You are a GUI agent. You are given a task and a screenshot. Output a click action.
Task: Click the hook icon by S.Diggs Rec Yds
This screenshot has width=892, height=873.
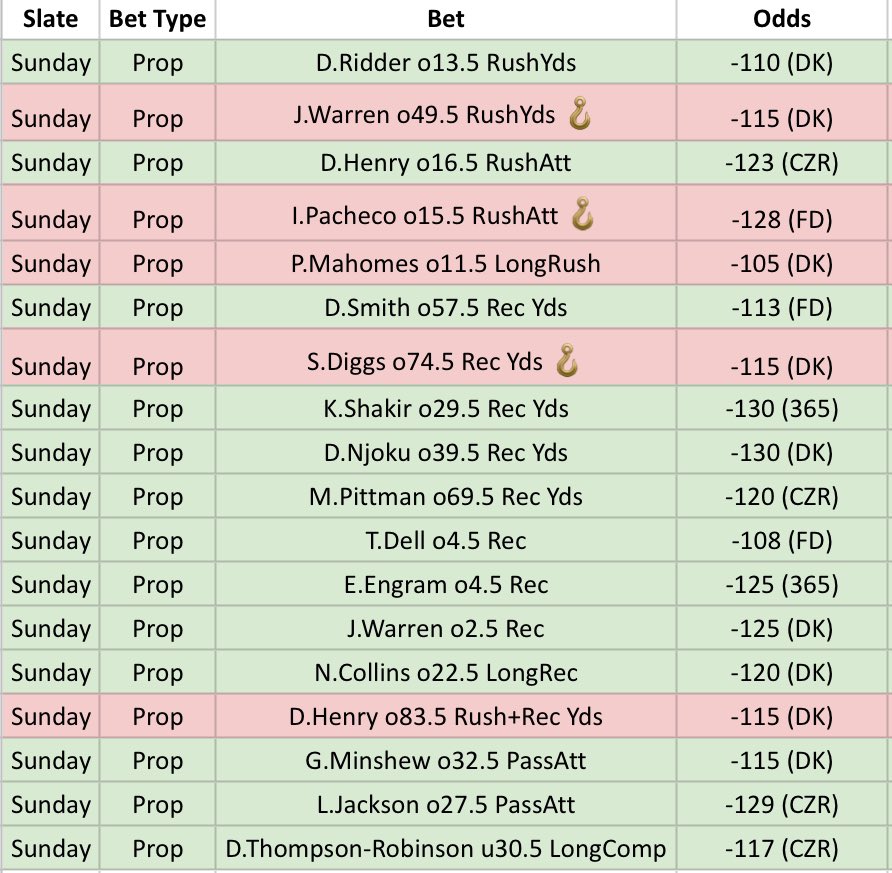567,360
